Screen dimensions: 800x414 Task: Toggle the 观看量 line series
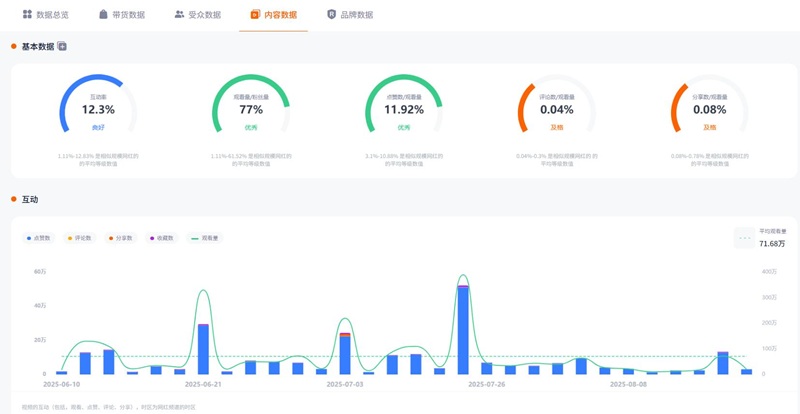[x=206, y=238]
